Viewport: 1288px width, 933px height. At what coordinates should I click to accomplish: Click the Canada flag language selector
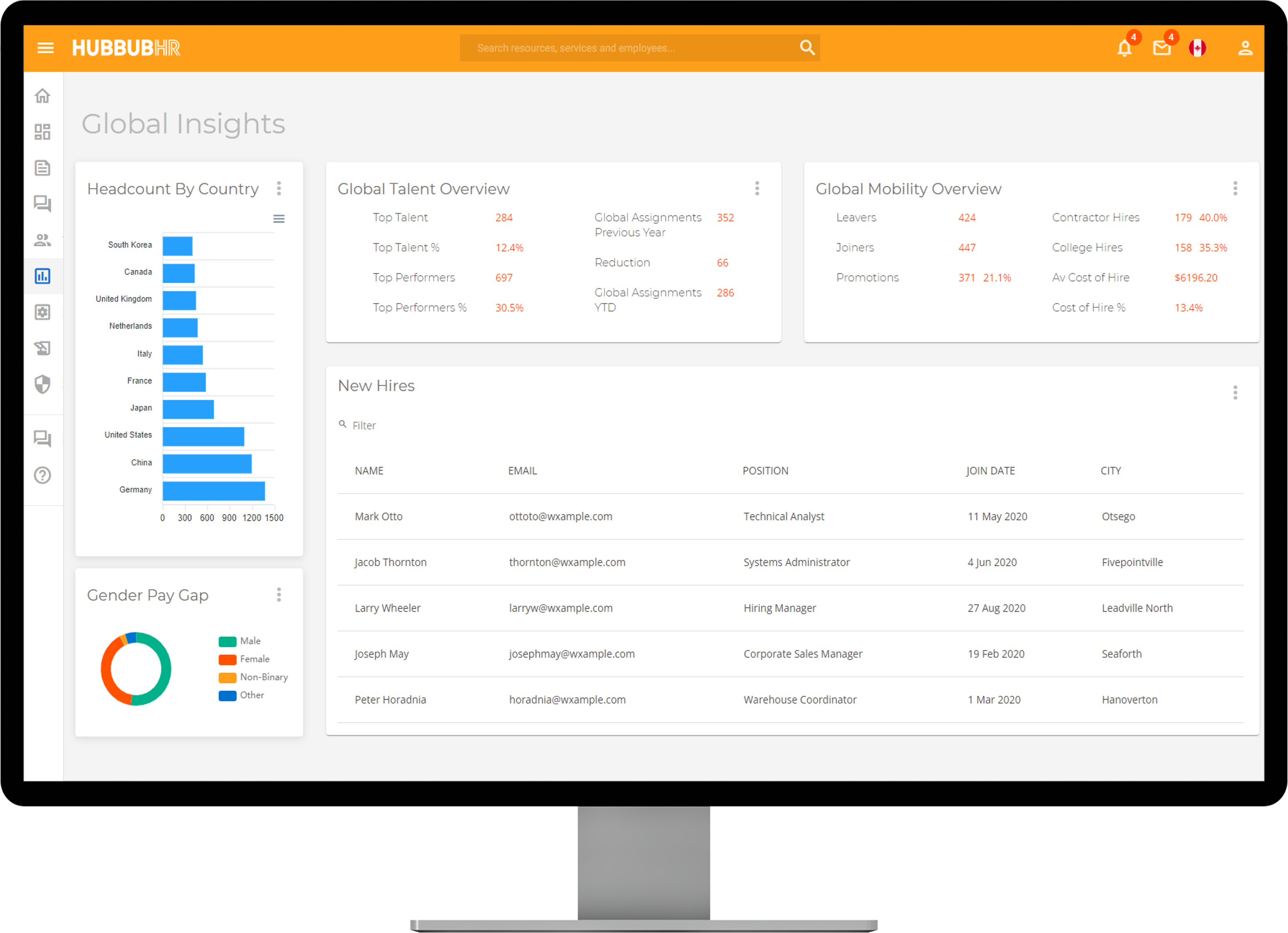(x=1197, y=48)
